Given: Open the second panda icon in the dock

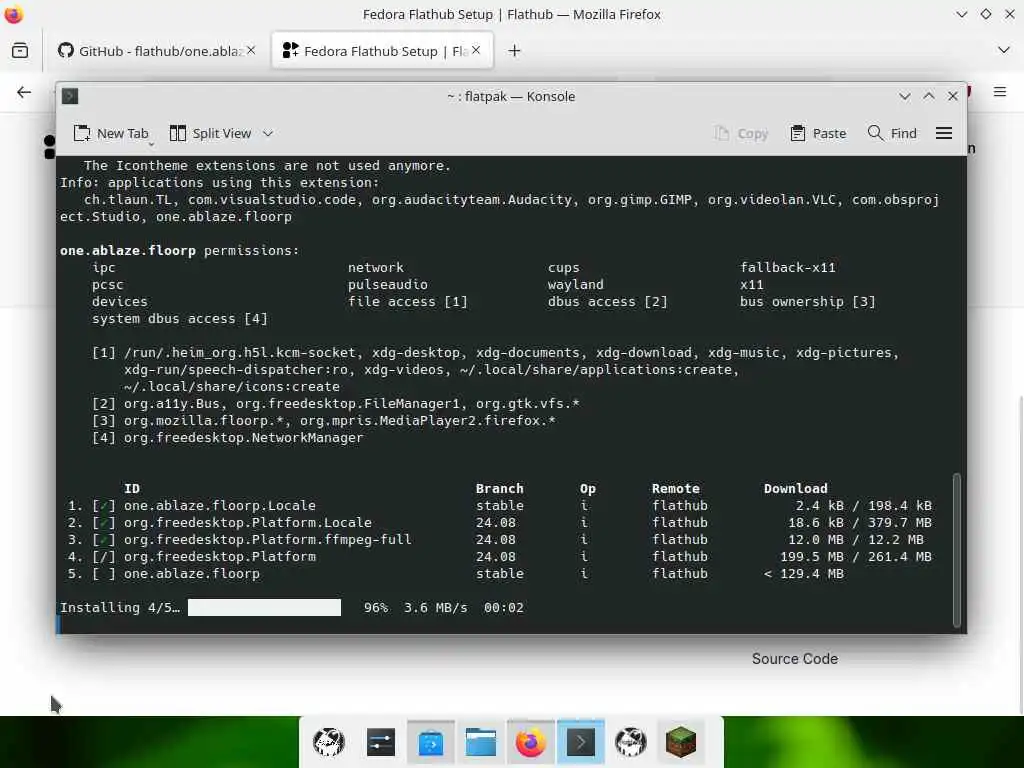Looking at the screenshot, I should point(631,742).
